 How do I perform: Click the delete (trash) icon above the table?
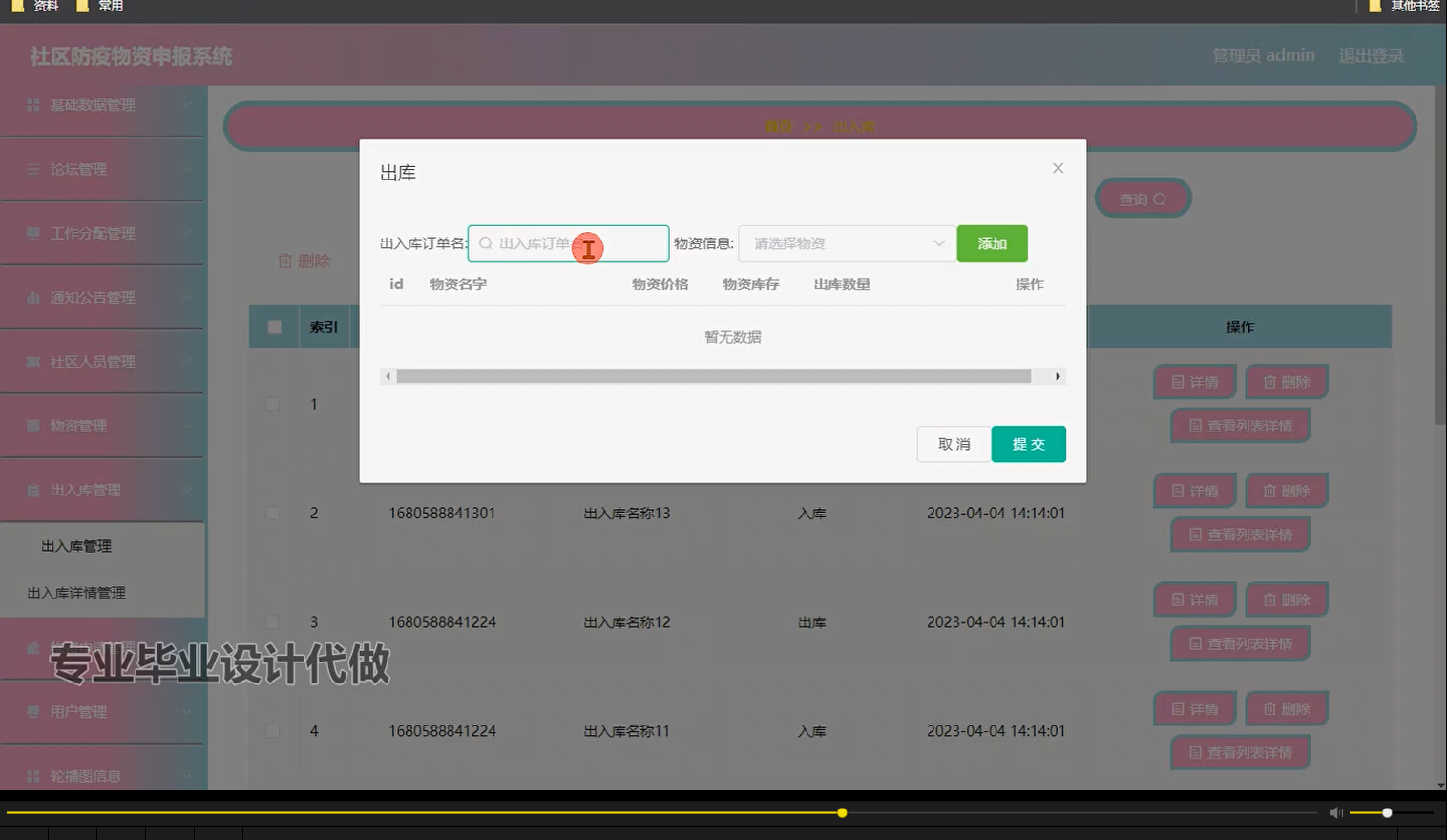click(x=284, y=260)
